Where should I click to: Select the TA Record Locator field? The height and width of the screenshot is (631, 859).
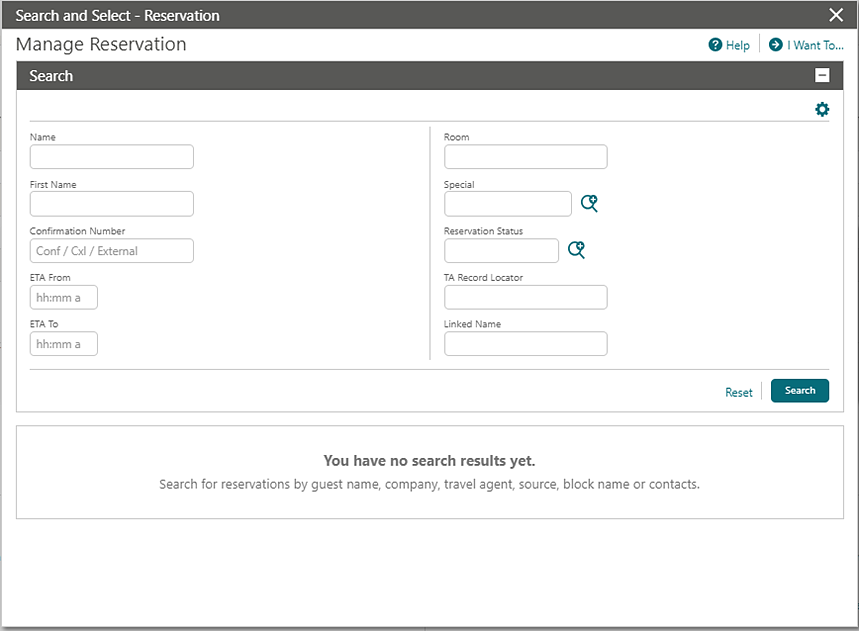coord(525,297)
